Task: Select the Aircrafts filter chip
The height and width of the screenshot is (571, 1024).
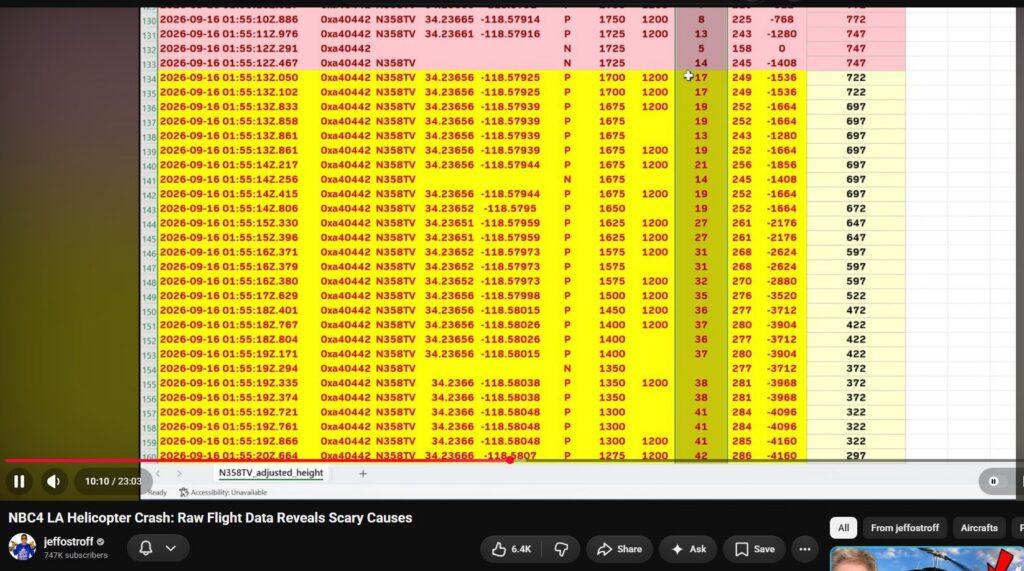Action: click(979, 528)
